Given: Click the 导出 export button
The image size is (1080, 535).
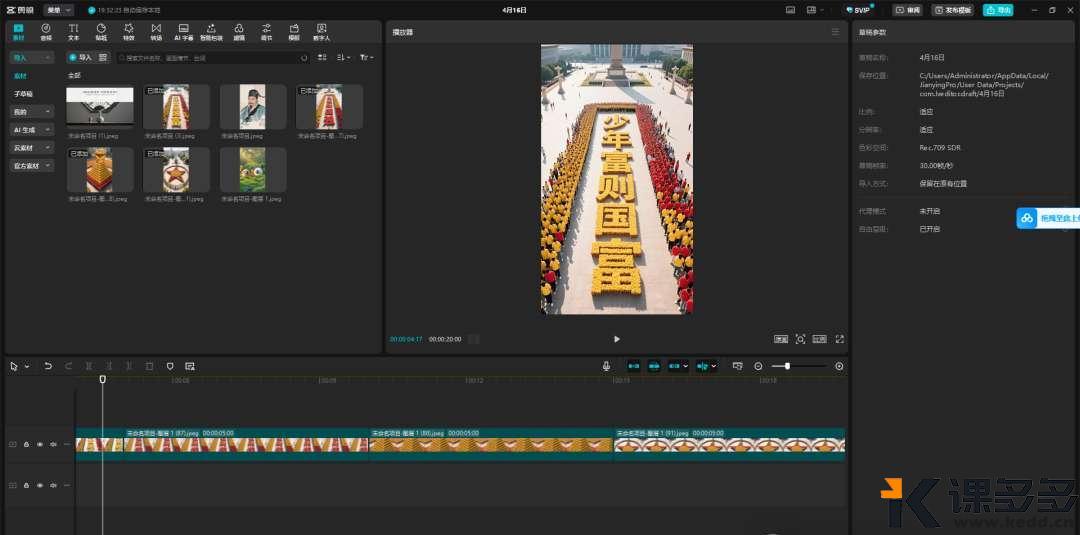Looking at the screenshot, I should pos(997,10).
